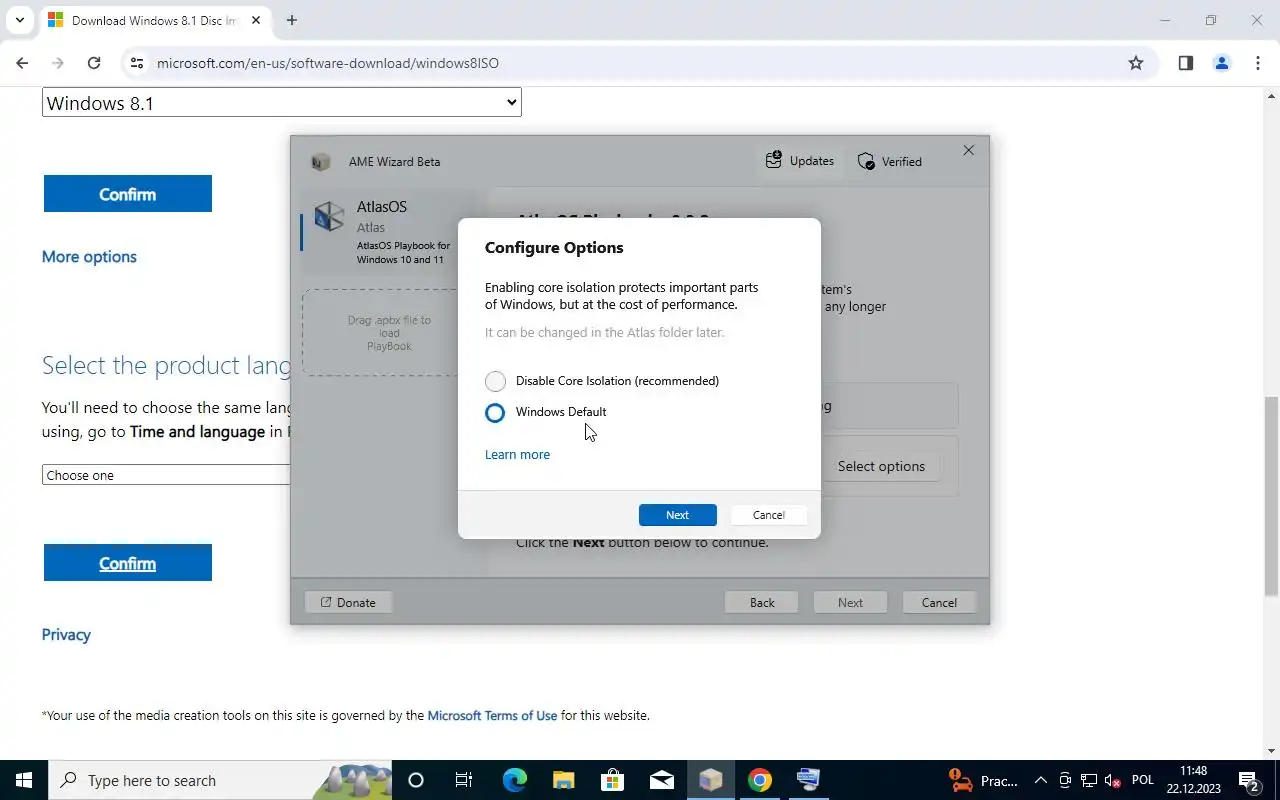This screenshot has width=1280, height=800.
Task: Click the page vertical scrollbar thumb
Action: pyautogui.click(x=1272, y=497)
